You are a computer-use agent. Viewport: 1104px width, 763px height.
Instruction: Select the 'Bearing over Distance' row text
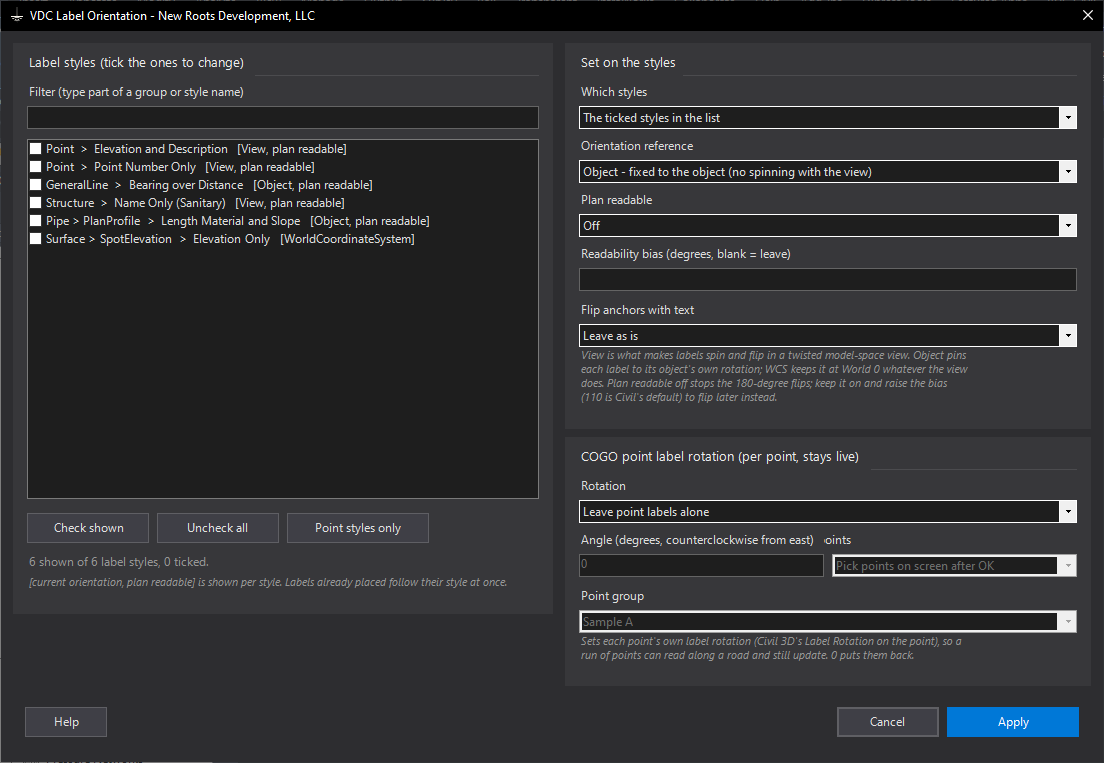186,185
